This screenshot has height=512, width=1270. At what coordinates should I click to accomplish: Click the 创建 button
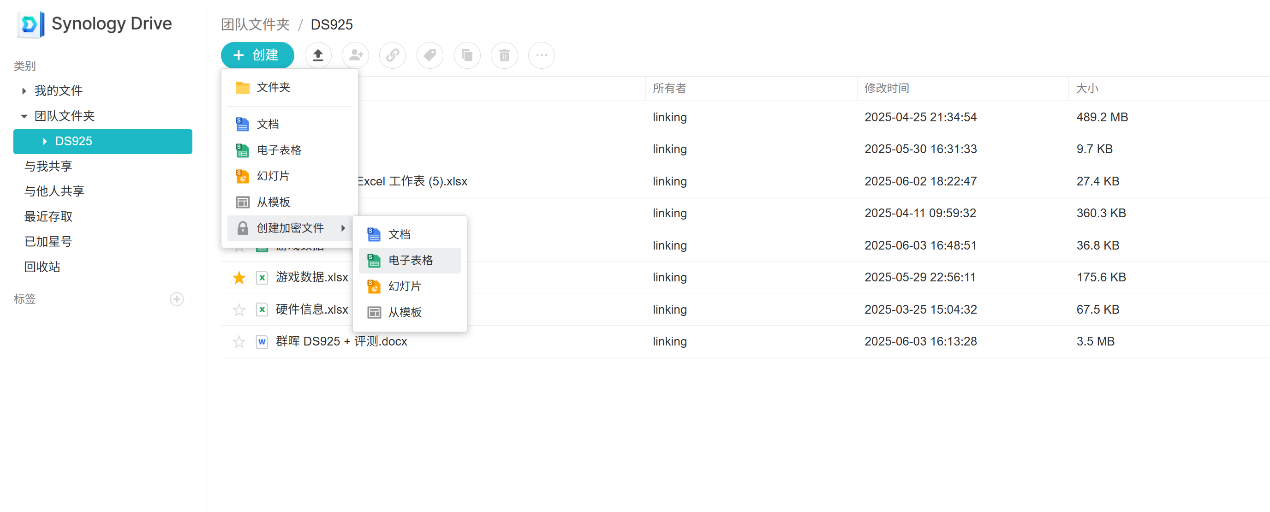pos(257,55)
